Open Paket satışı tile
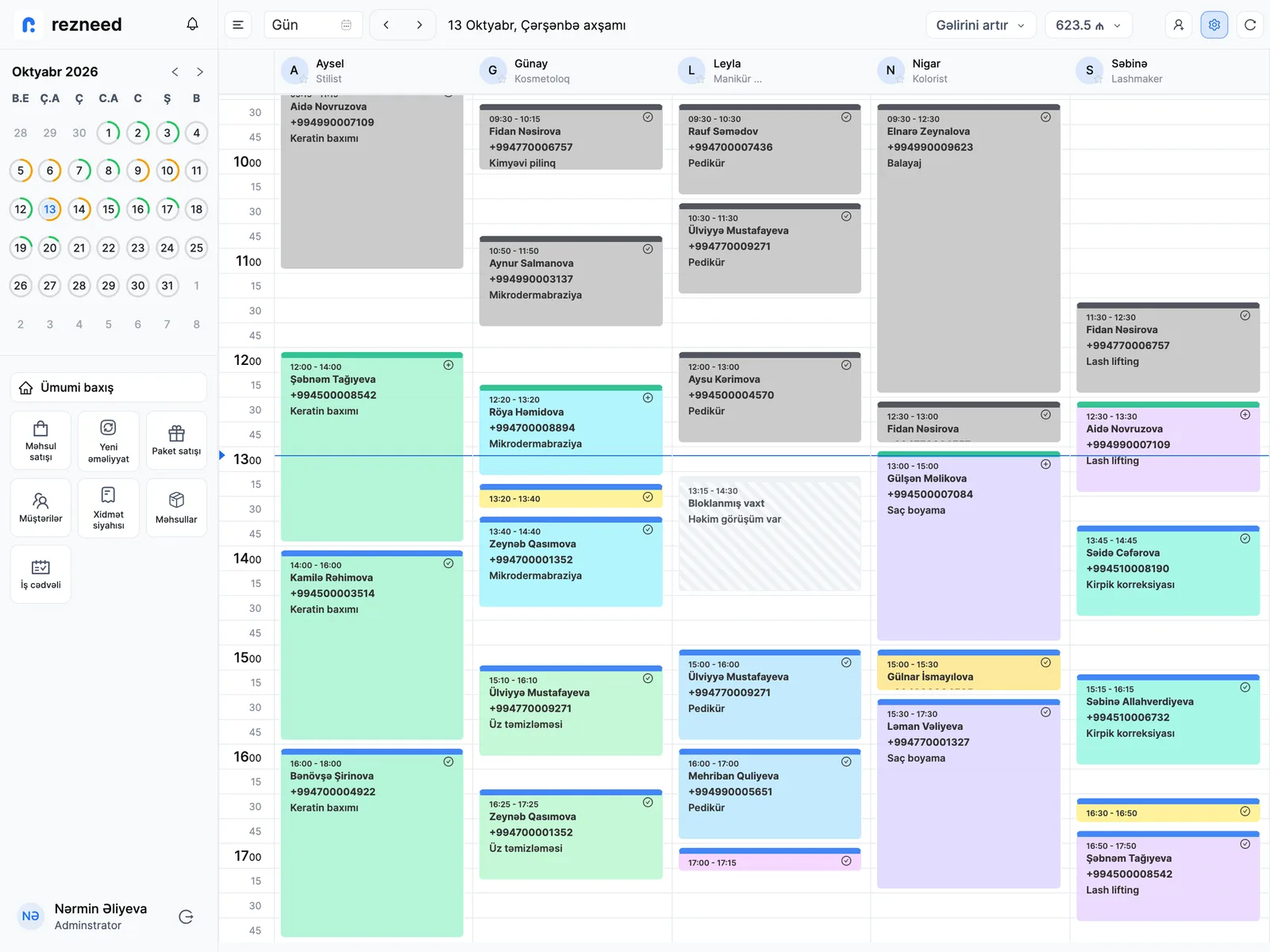The width and height of the screenshot is (1270, 952). pos(176,440)
